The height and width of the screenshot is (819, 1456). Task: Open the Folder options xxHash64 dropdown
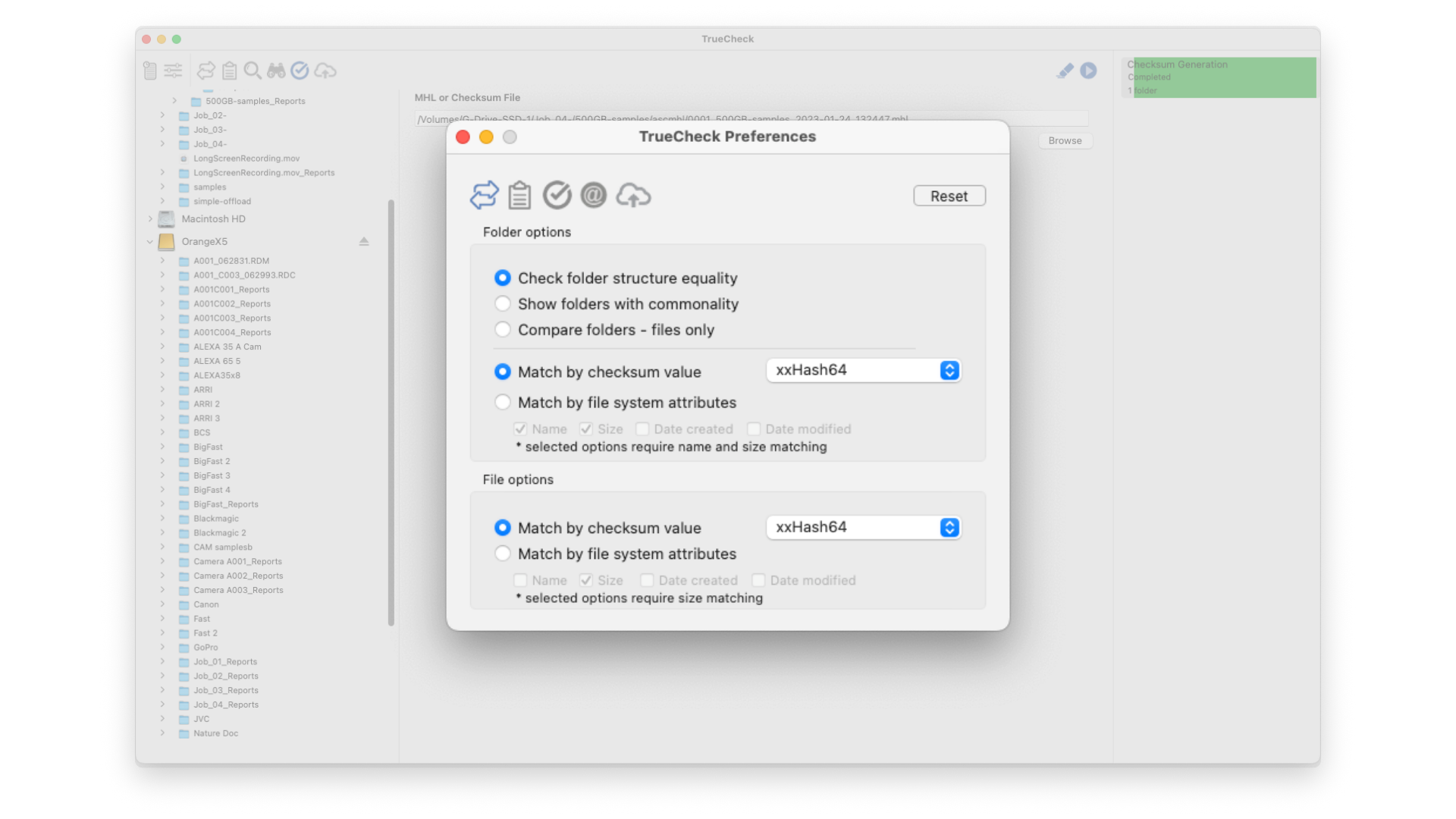864,370
